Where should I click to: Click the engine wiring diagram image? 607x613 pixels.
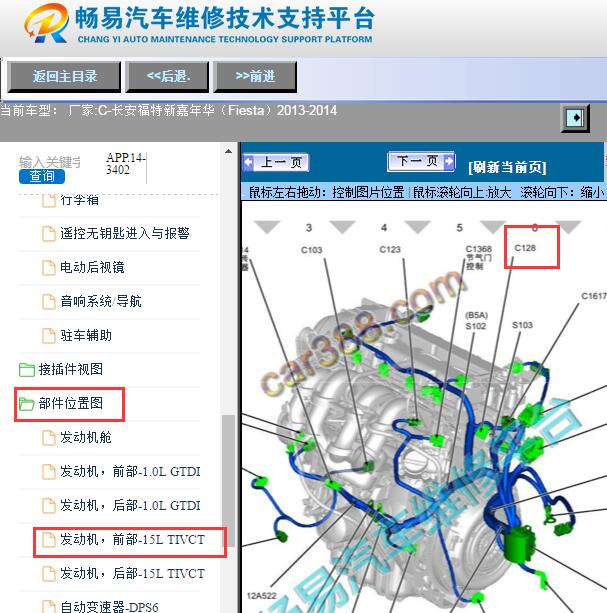tap(424, 407)
